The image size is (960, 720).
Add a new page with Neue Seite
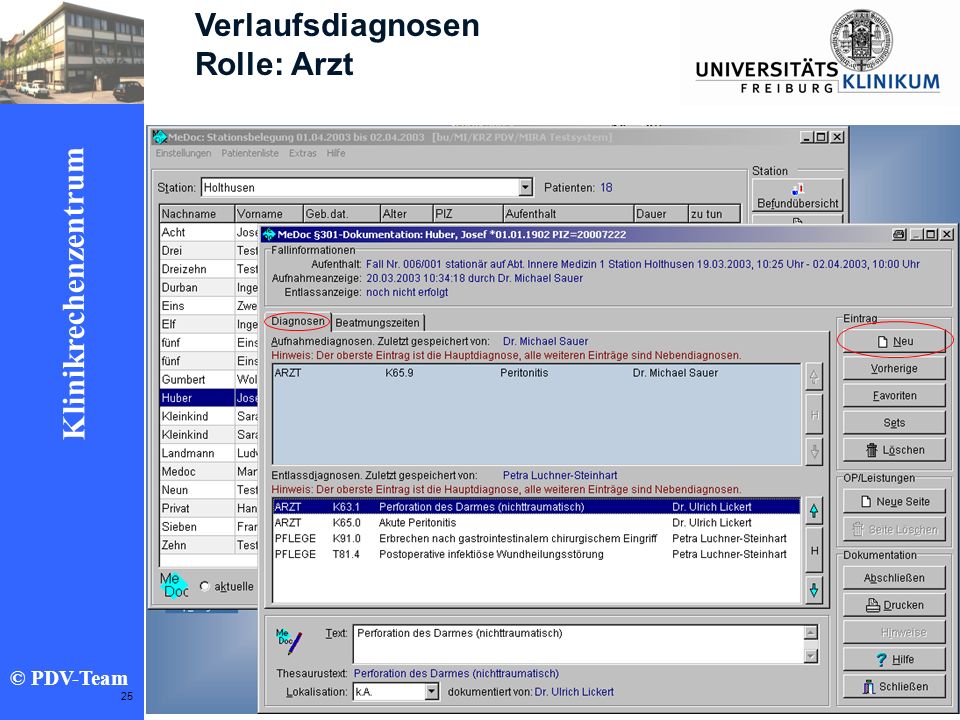(894, 501)
